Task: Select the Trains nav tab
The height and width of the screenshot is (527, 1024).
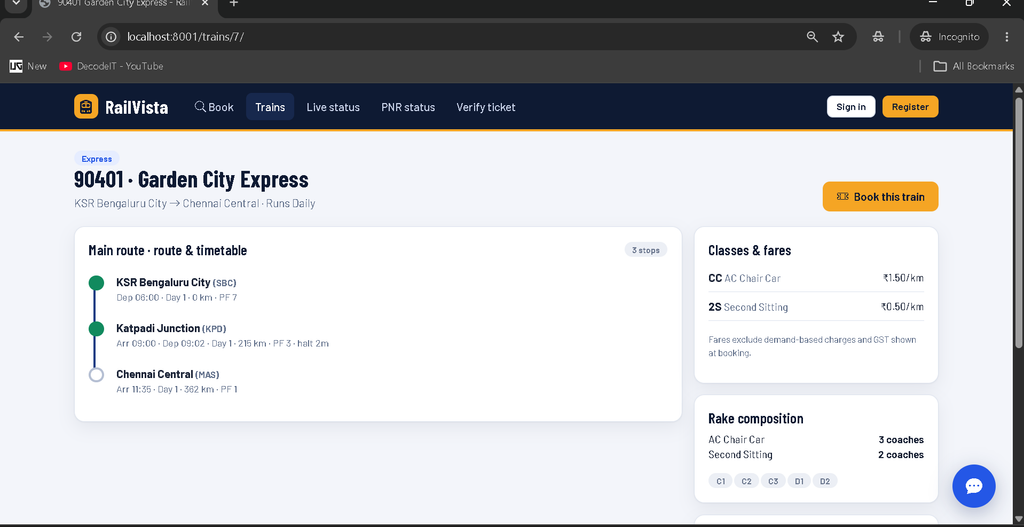Action: (x=270, y=107)
